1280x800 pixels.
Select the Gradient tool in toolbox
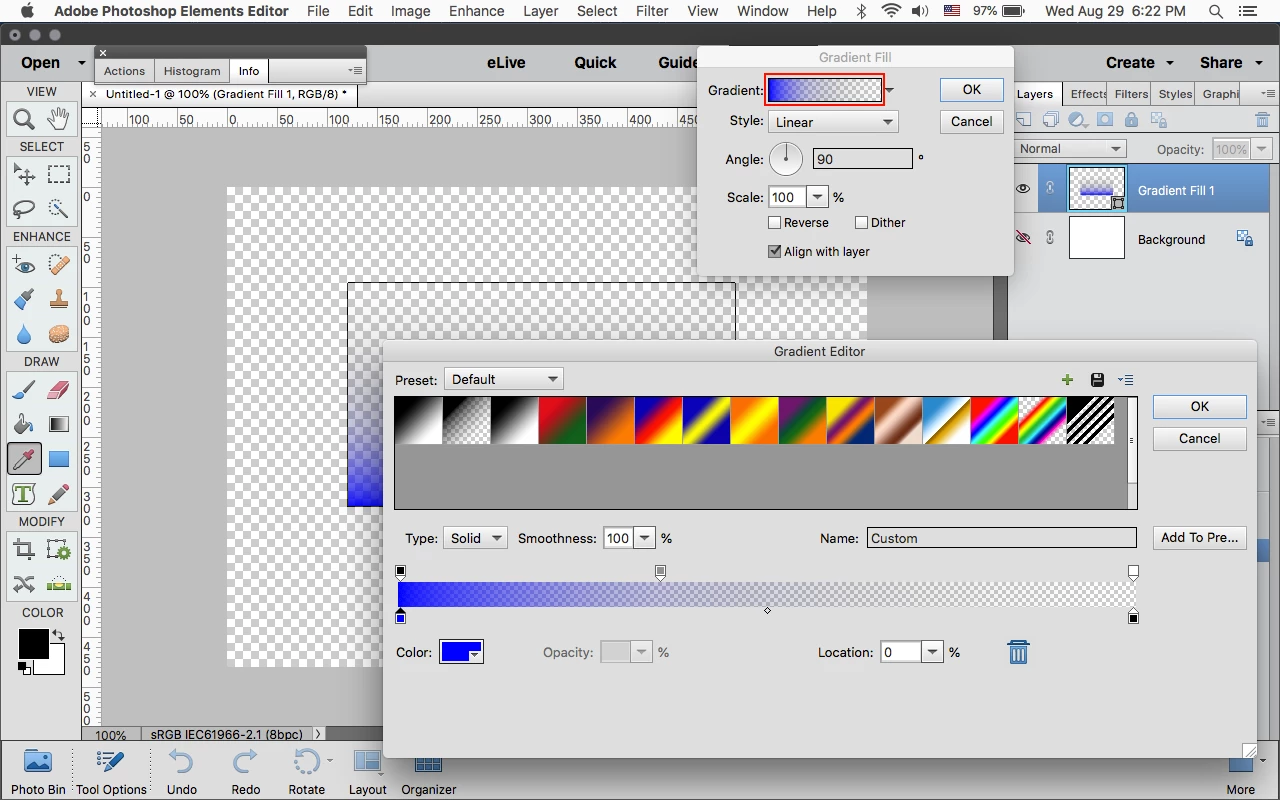coord(59,424)
